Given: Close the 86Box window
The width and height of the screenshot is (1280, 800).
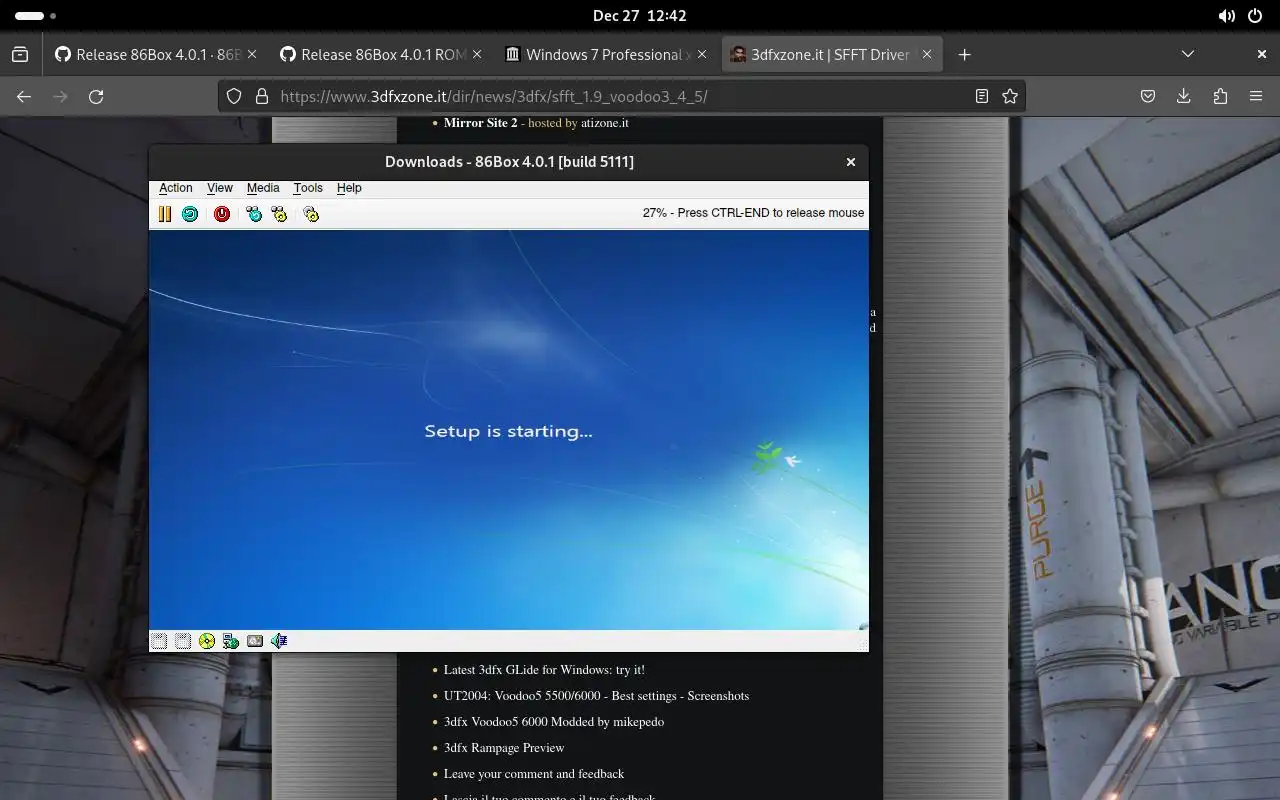Looking at the screenshot, I should [x=851, y=162].
